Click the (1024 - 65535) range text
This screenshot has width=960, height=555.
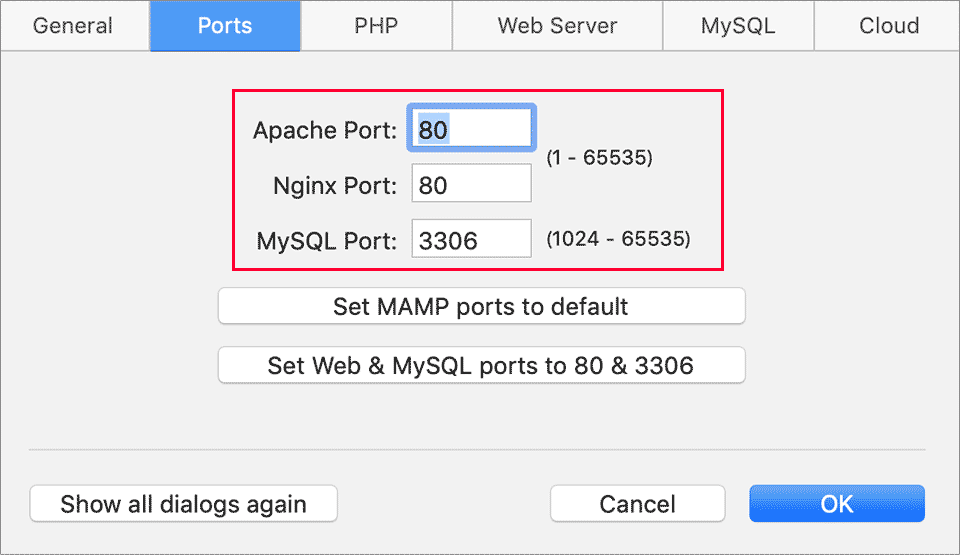click(x=618, y=238)
